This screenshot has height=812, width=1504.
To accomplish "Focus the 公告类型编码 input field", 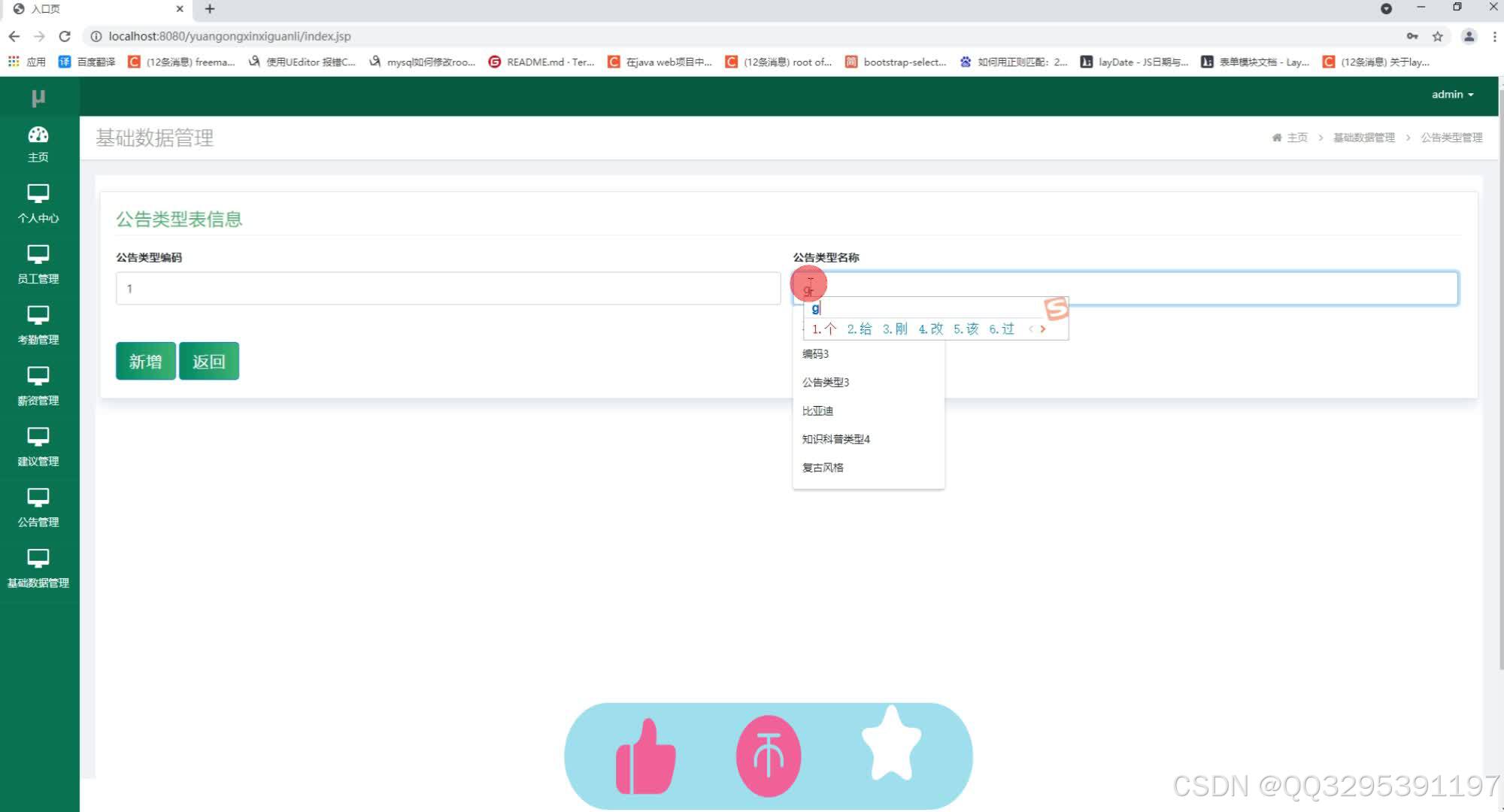I will [x=448, y=289].
